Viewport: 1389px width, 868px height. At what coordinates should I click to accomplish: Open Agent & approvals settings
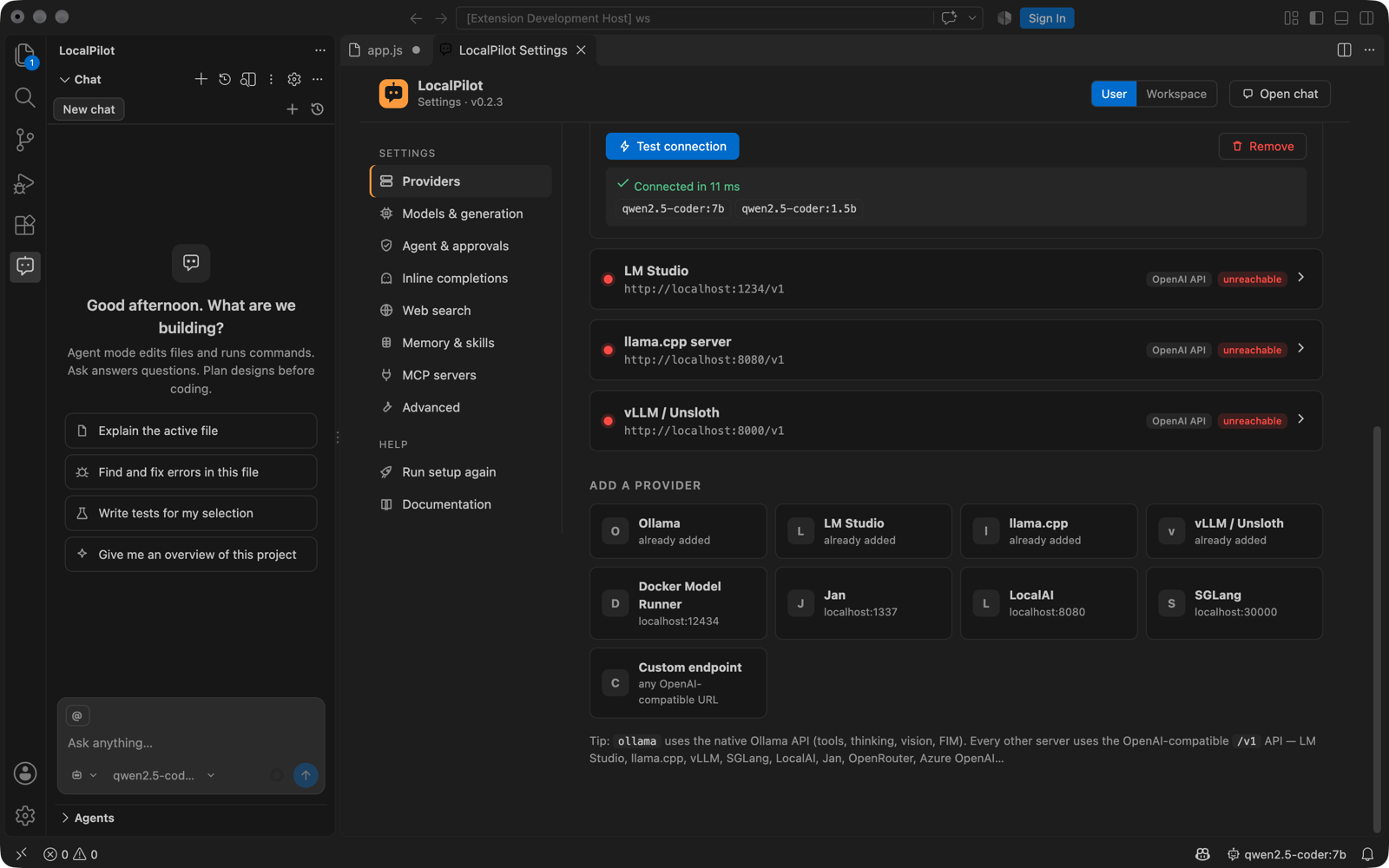coord(461,246)
